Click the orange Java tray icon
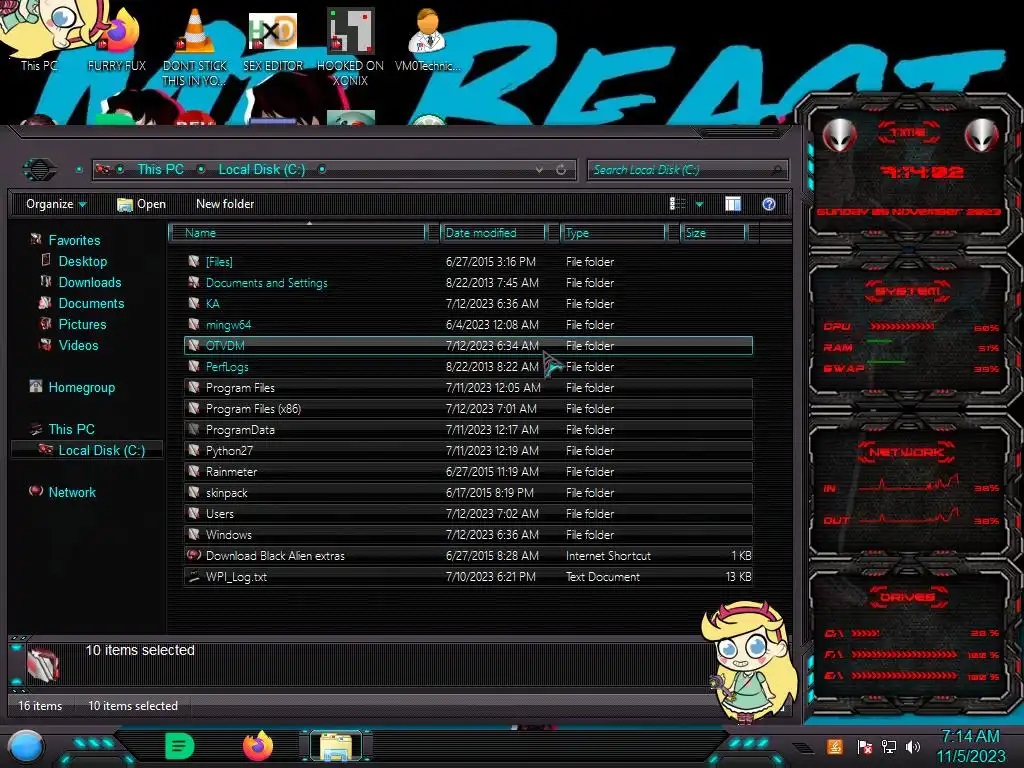 point(835,746)
